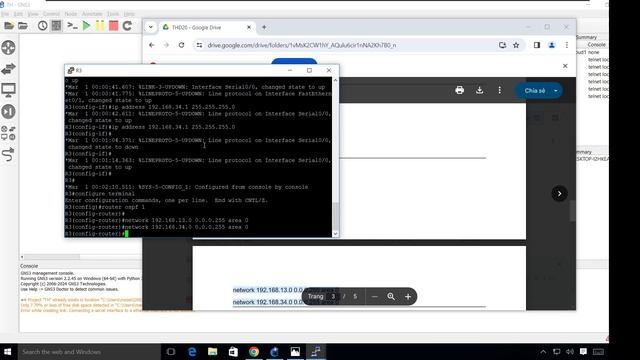Click PuTTY terminal scrollbar up arrow
Viewport: 640px width, 360px height.
tap(336, 80)
